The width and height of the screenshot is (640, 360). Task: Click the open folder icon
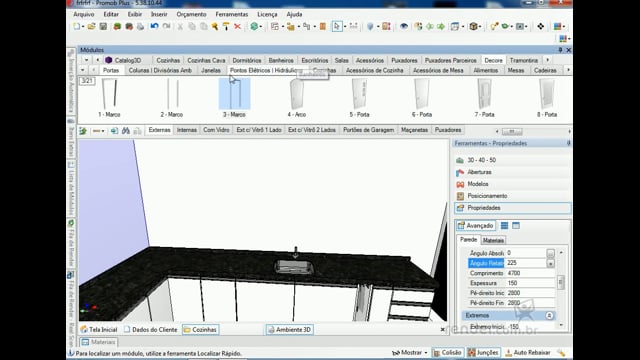pyautogui.click(x=91, y=27)
